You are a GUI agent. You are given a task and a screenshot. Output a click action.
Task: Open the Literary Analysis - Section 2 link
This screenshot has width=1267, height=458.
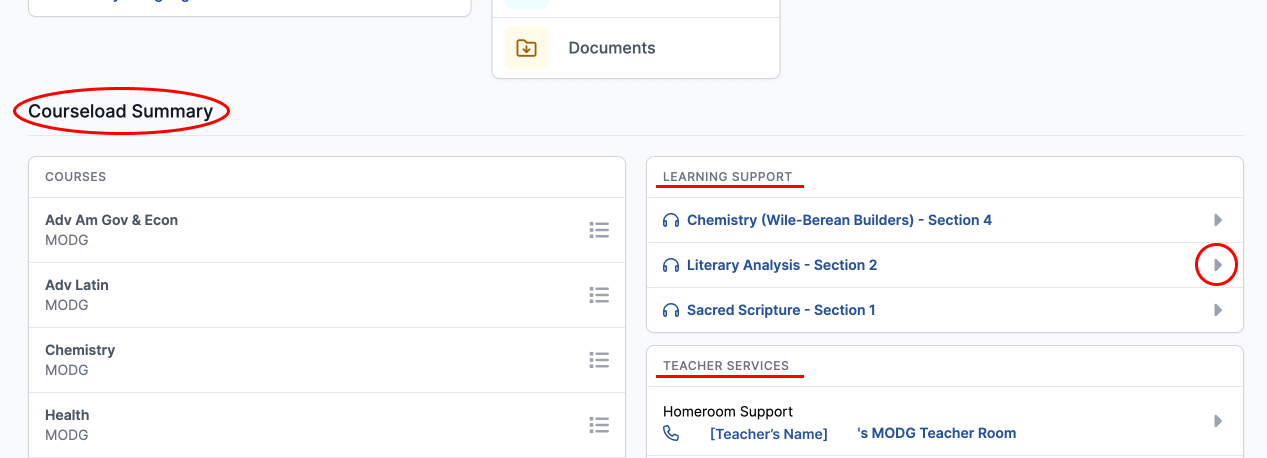tap(782, 265)
